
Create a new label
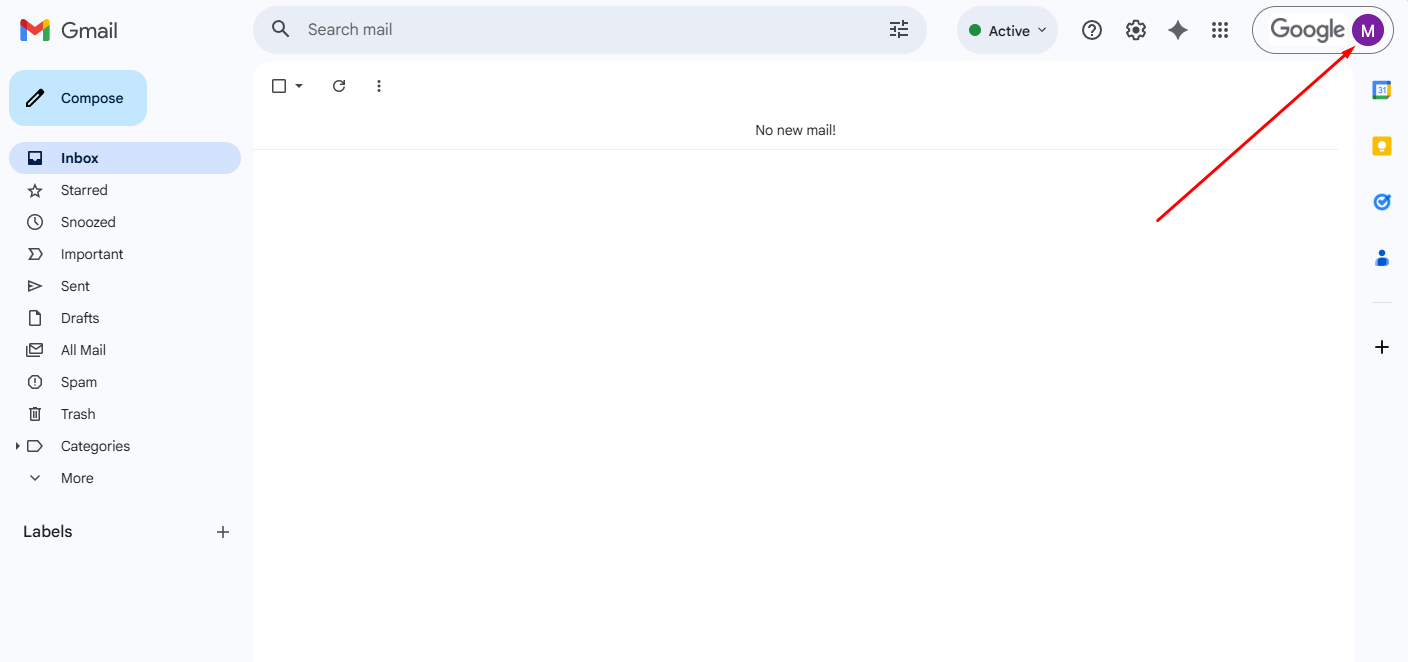pos(223,532)
